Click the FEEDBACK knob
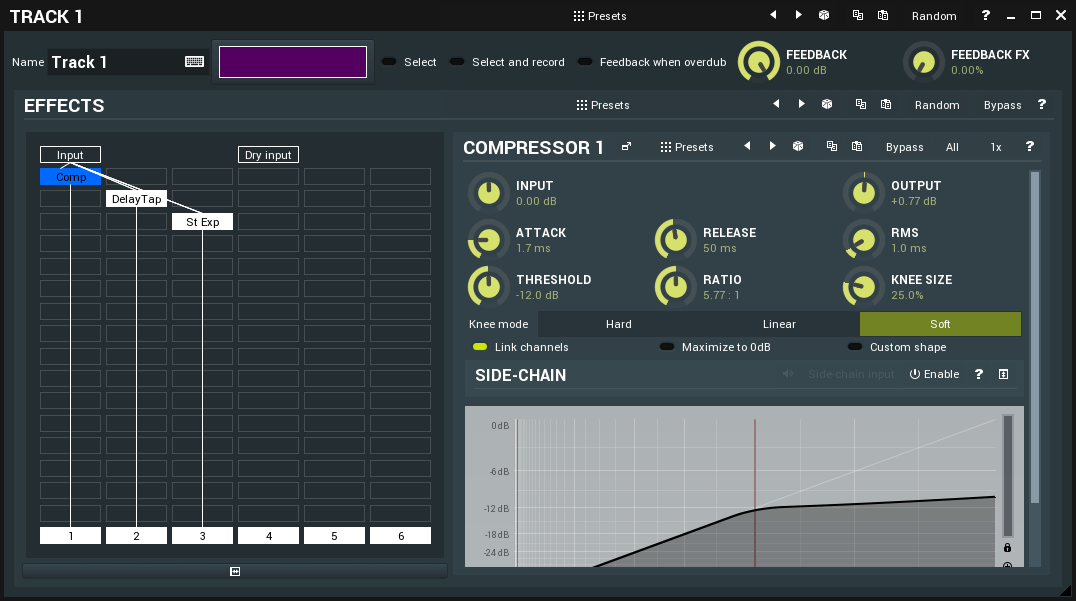The width and height of the screenshot is (1076, 601). (758, 62)
